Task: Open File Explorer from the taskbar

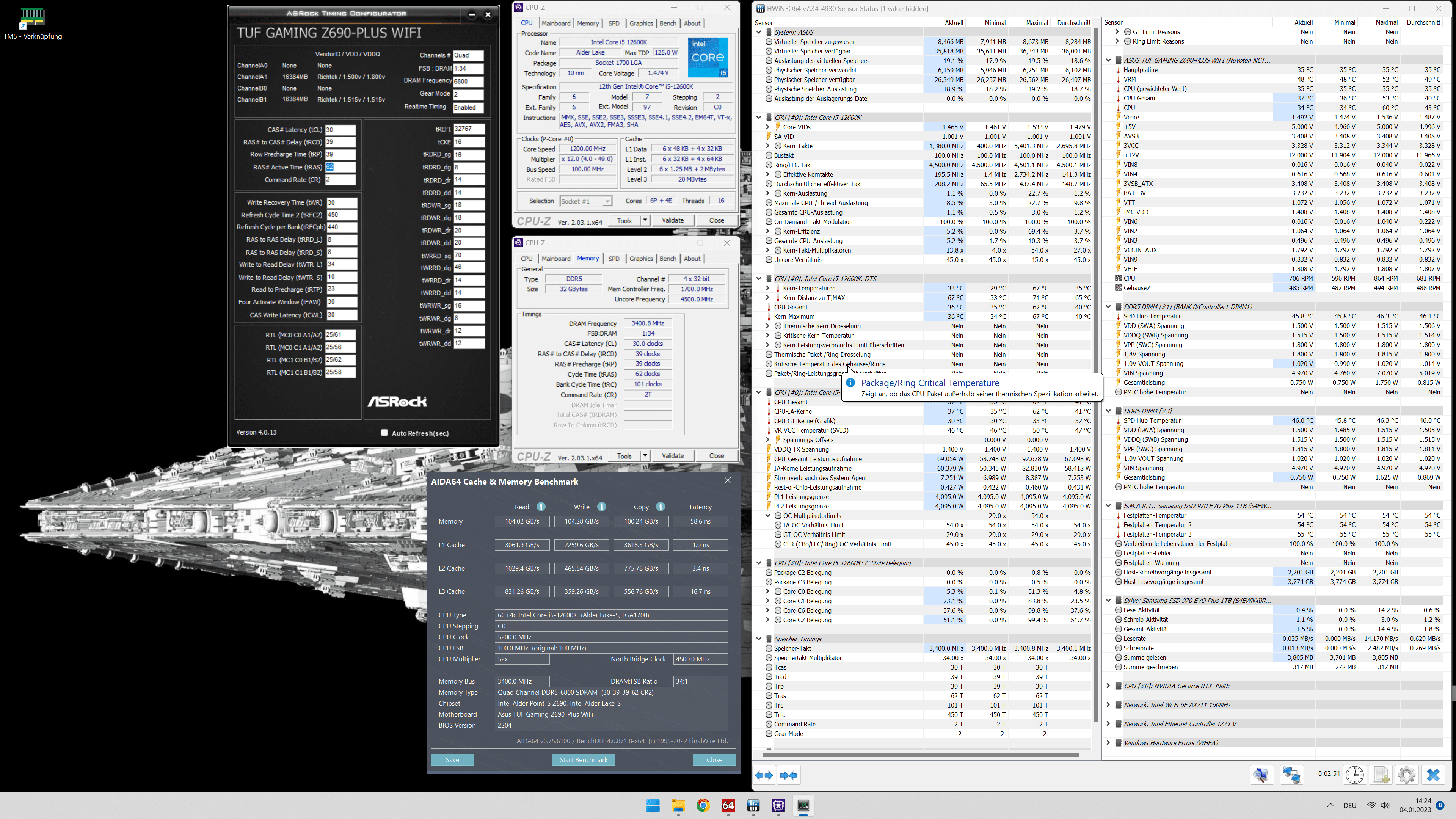Action: (678, 805)
